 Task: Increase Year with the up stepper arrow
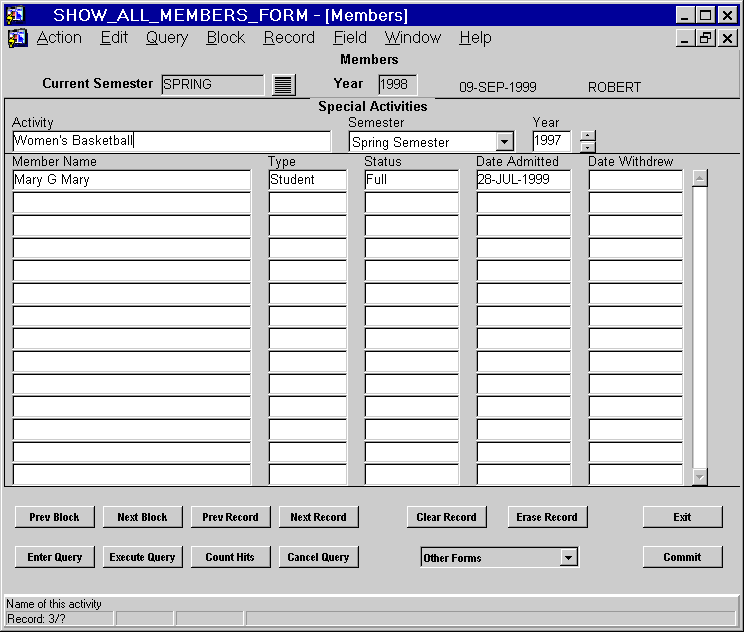(587, 136)
